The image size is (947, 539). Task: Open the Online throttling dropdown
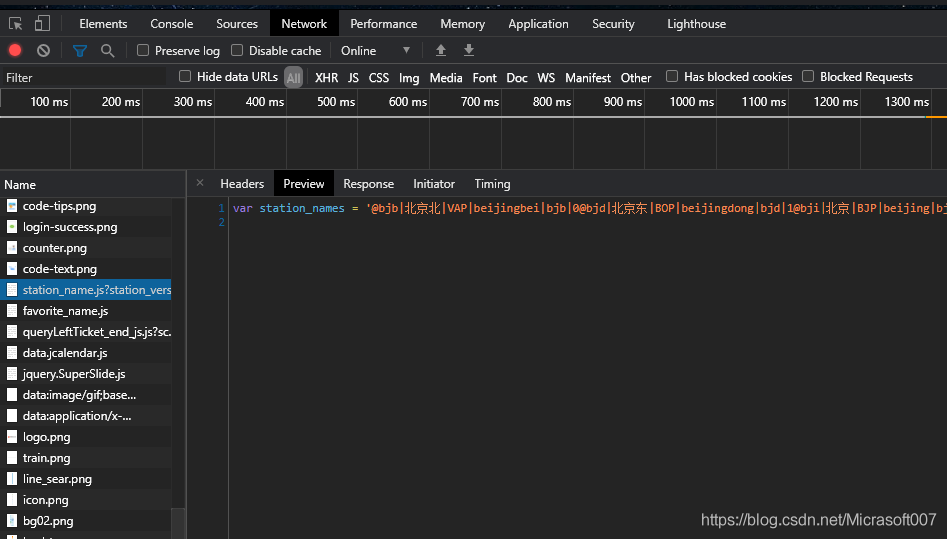[x=375, y=51]
